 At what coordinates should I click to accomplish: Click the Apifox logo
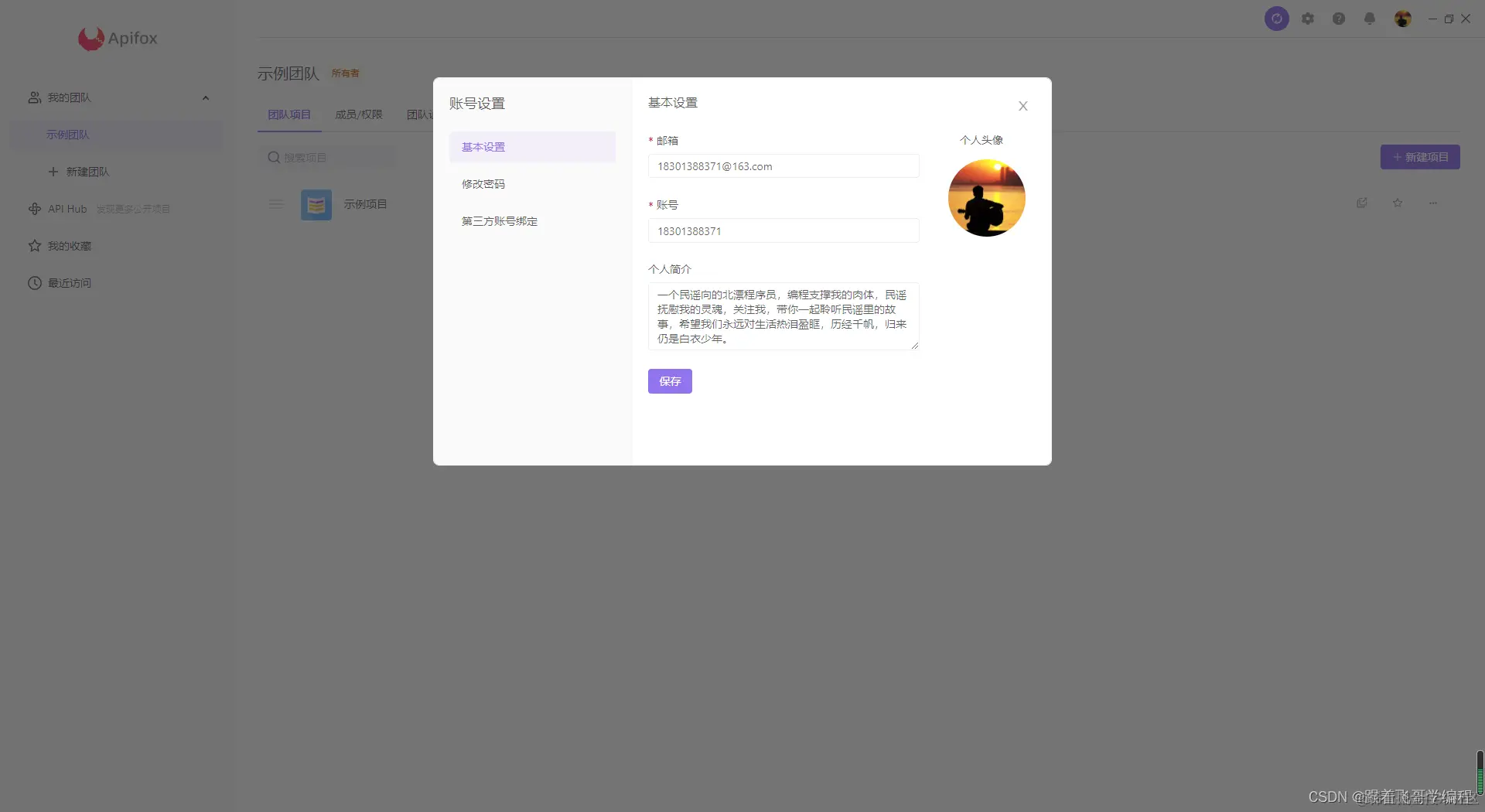click(x=118, y=38)
